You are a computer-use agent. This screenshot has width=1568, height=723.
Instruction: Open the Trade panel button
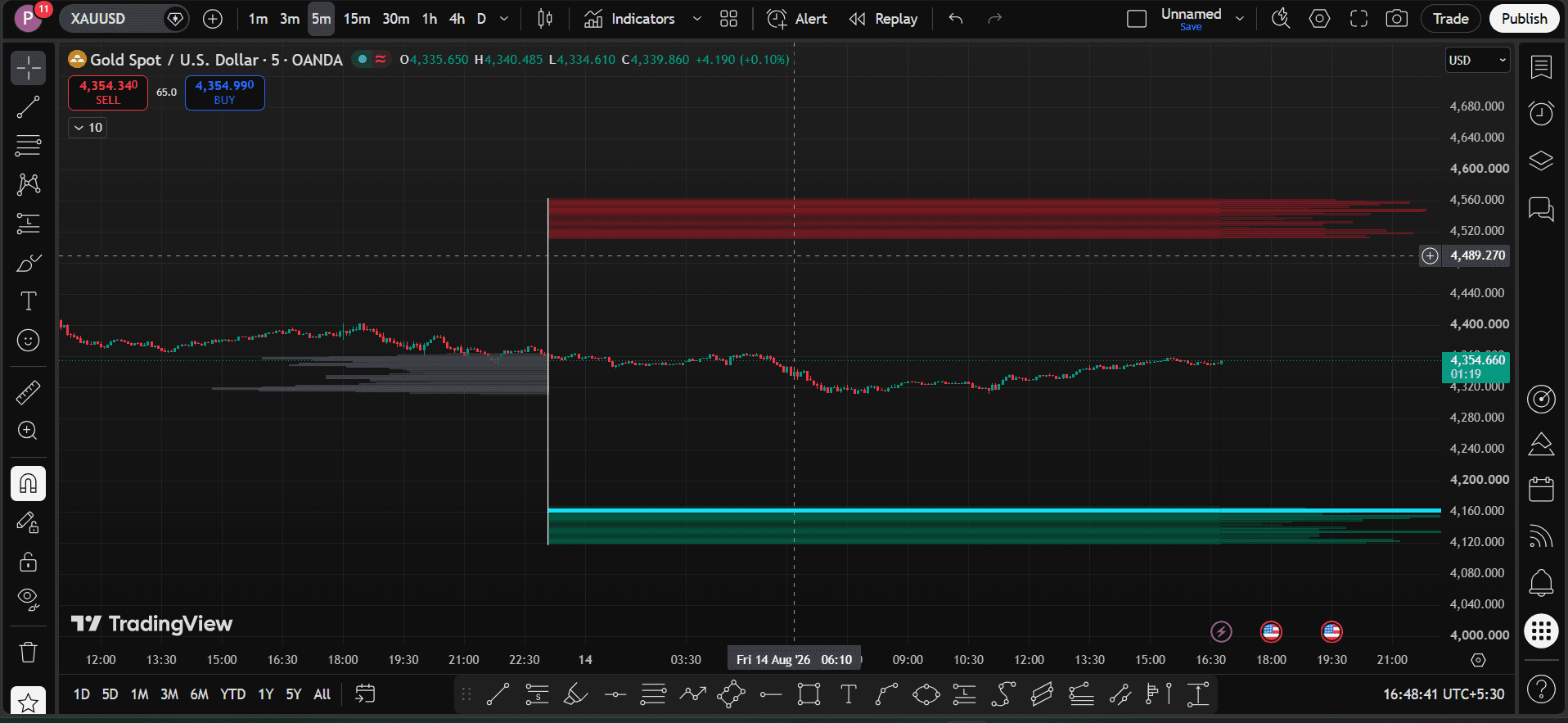[1450, 19]
